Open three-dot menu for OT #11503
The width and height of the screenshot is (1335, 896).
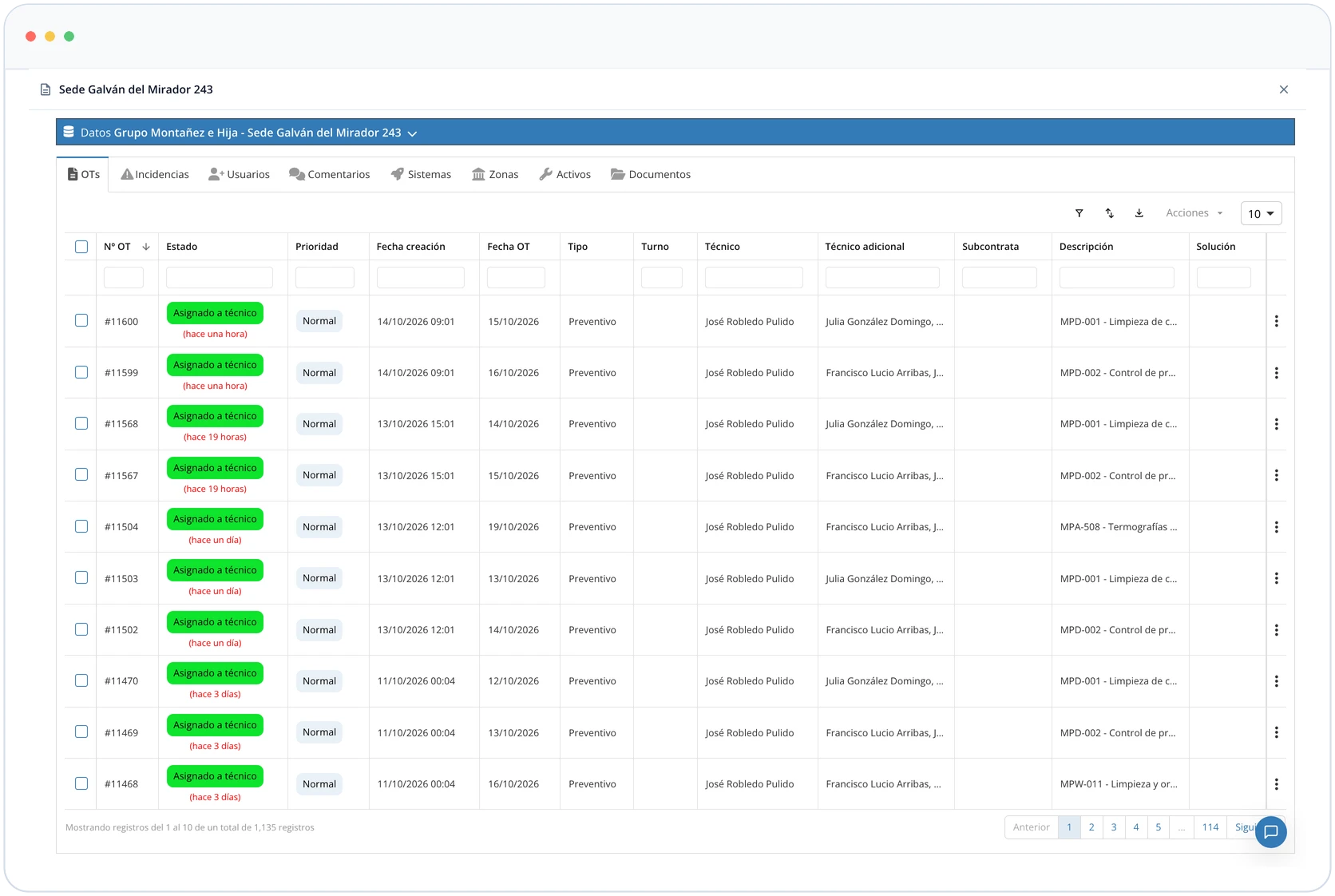[x=1277, y=578]
